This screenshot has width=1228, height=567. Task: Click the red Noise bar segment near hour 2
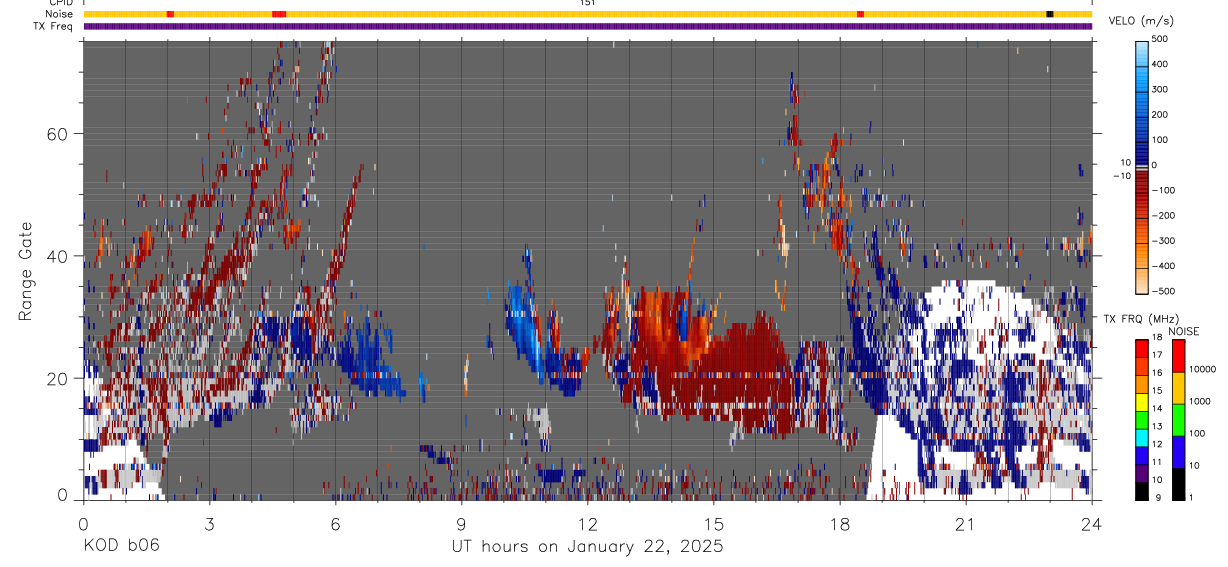click(170, 14)
